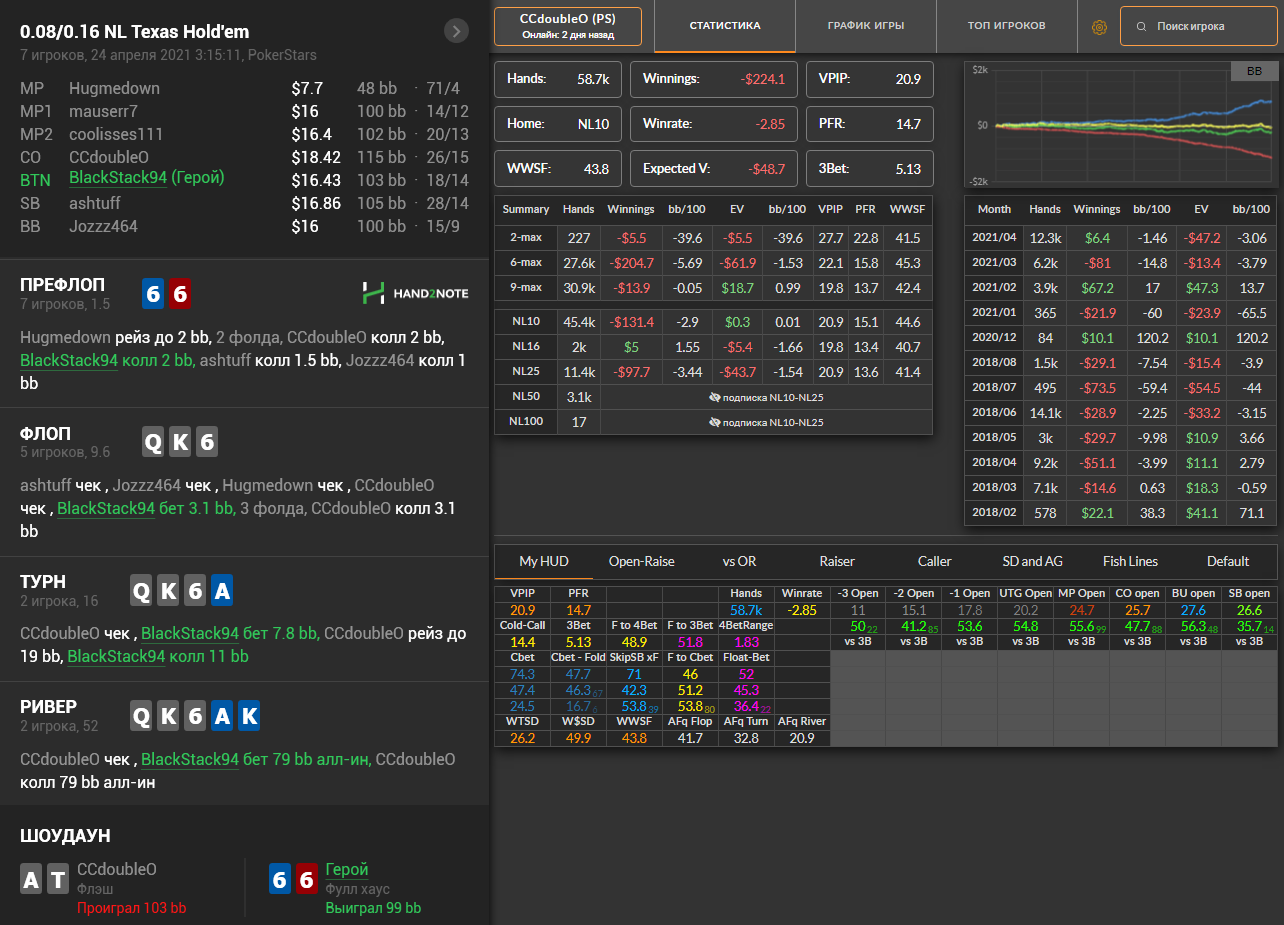
Task: Click BlackStack94 hero name in player list
Action: coord(118,178)
